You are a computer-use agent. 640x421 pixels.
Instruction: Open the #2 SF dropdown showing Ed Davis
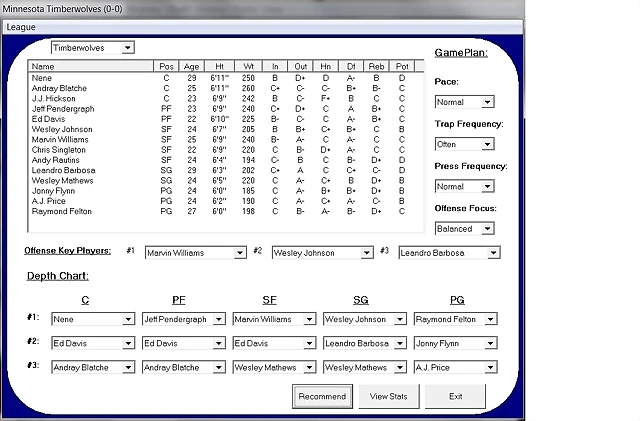tap(274, 343)
